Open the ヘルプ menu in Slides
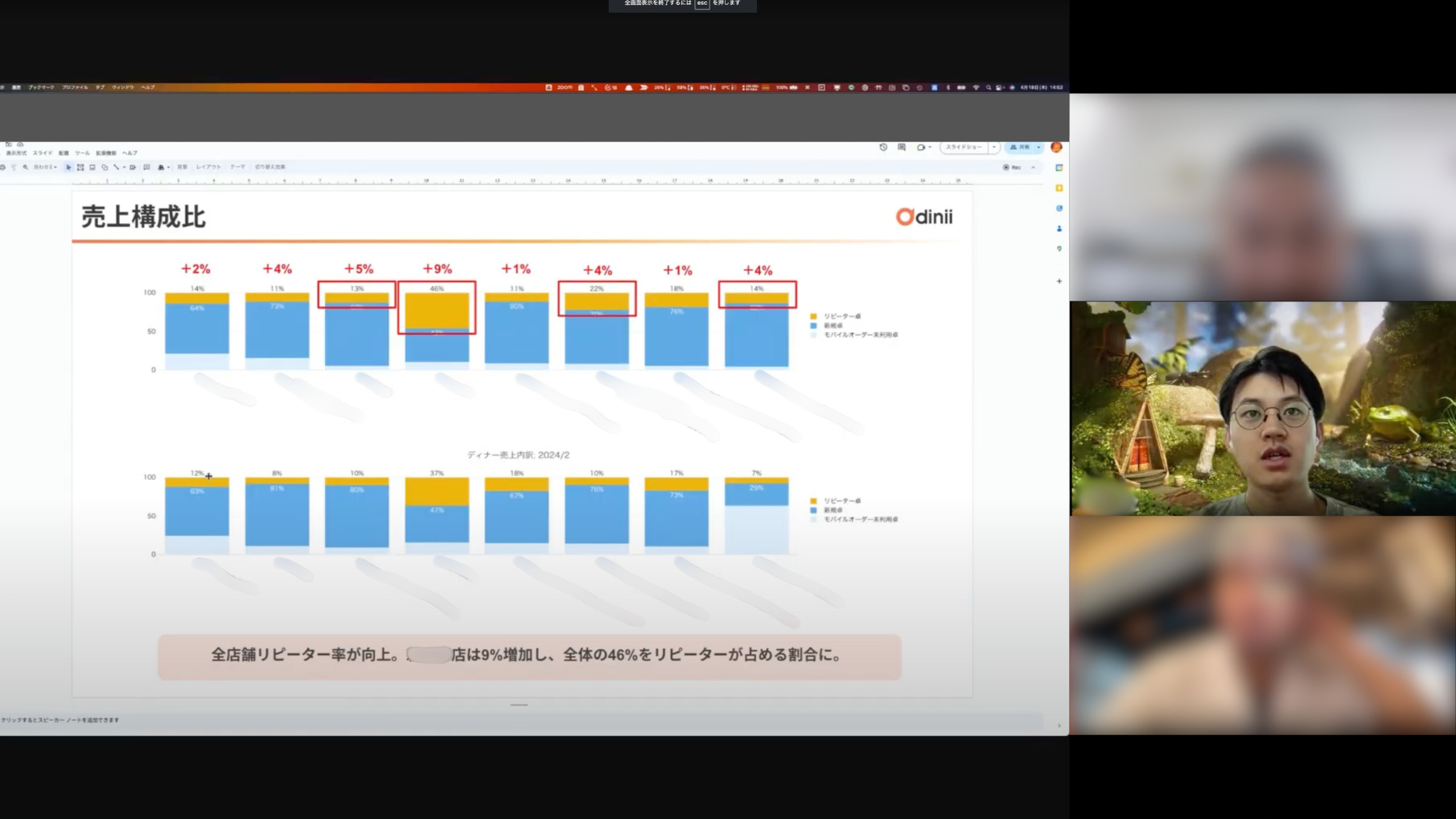The width and height of the screenshot is (1456, 819). tap(129, 153)
